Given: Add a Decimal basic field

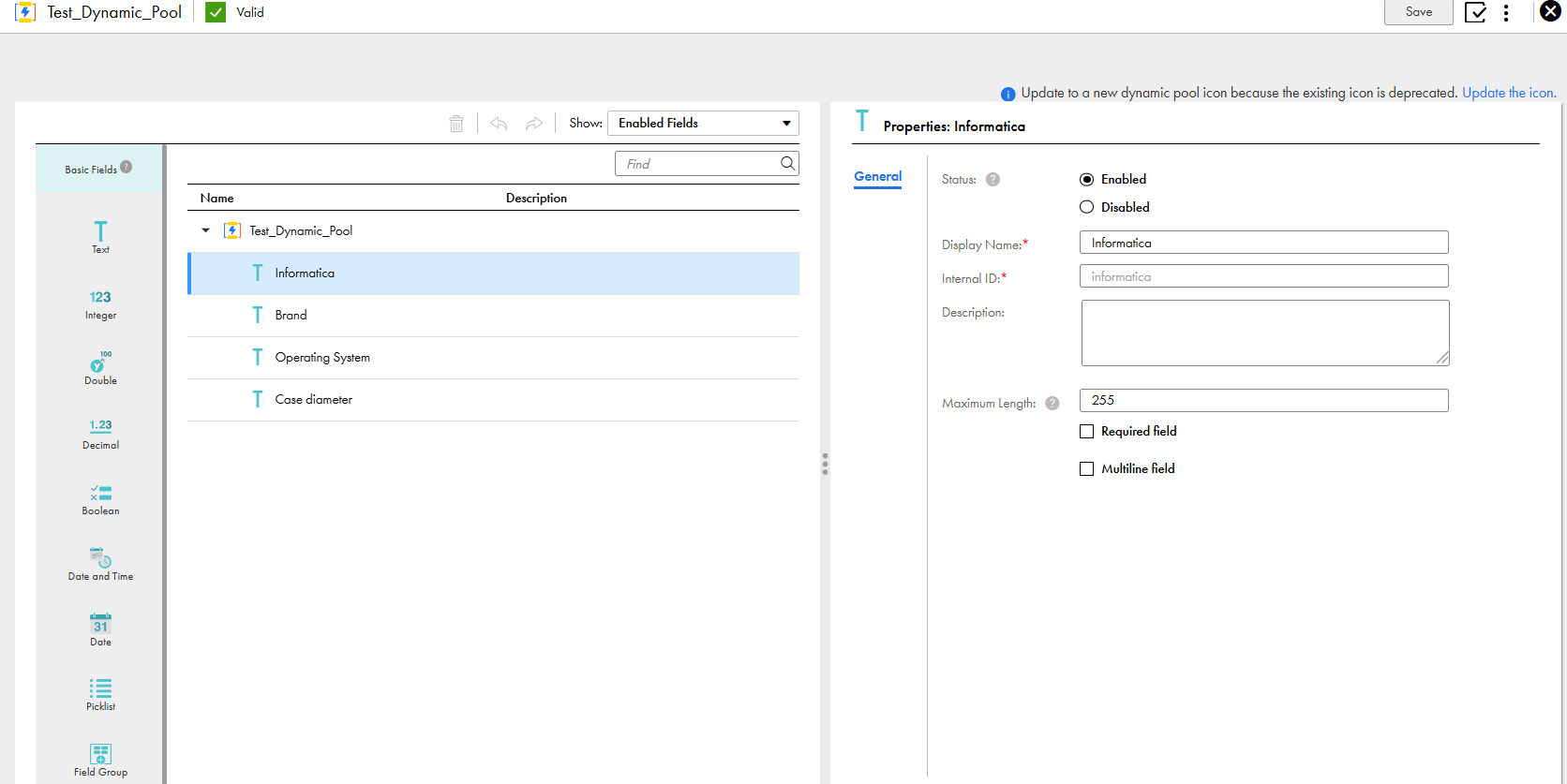Looking at the screenshot, I should 100,434.
